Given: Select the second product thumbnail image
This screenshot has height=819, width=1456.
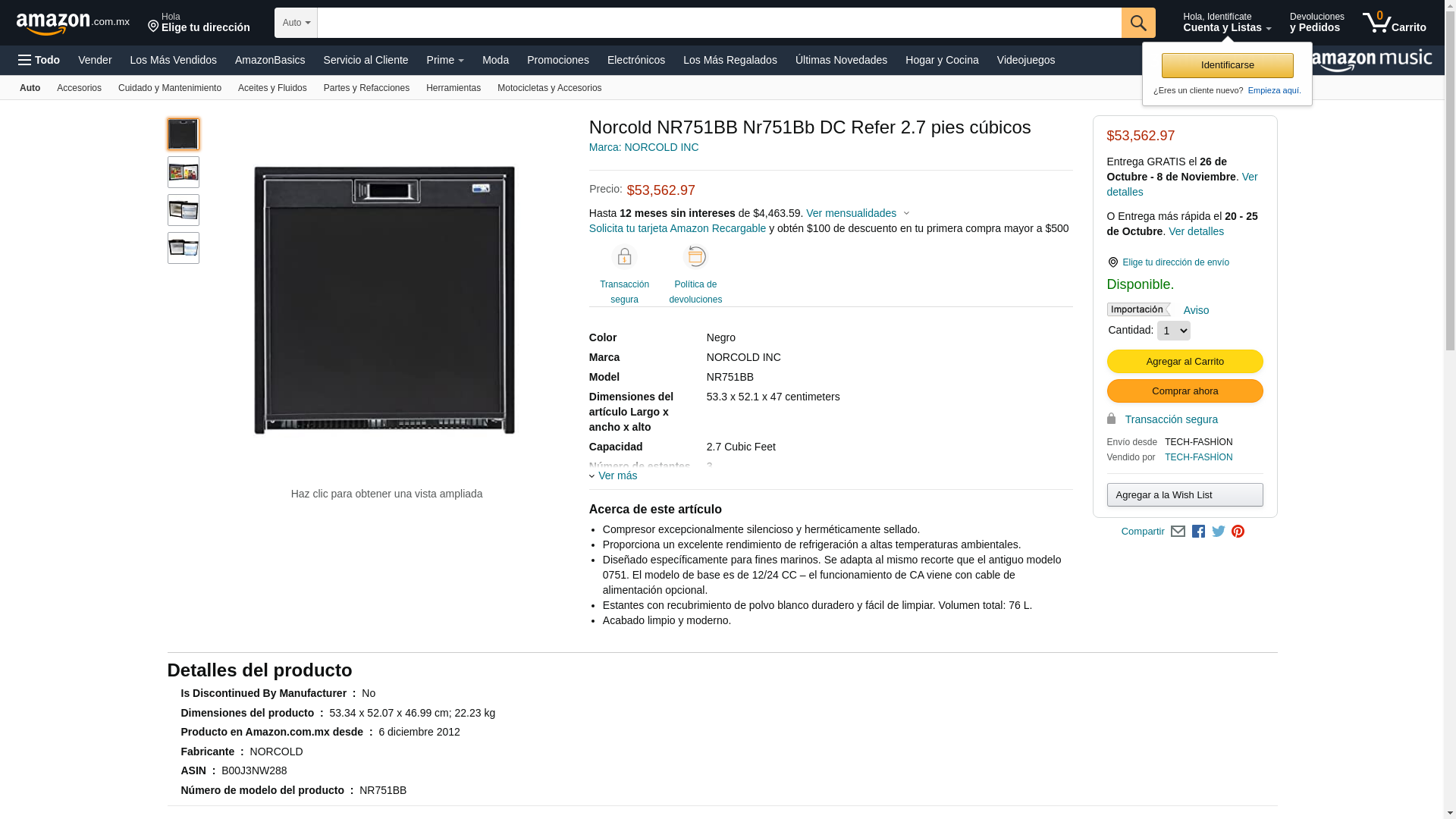Looking at the screenshot, I should [184, 172].
